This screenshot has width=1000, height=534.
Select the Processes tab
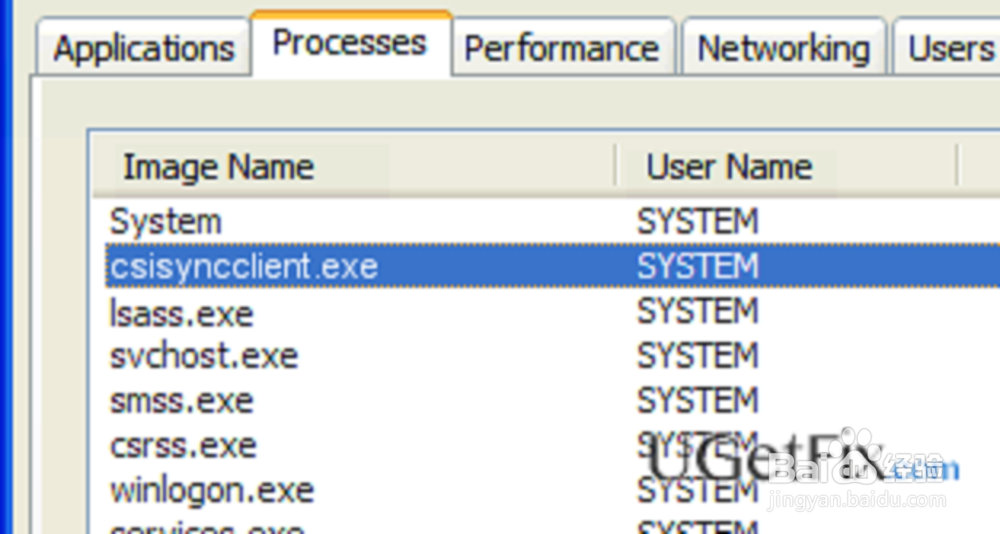[350, 43]
